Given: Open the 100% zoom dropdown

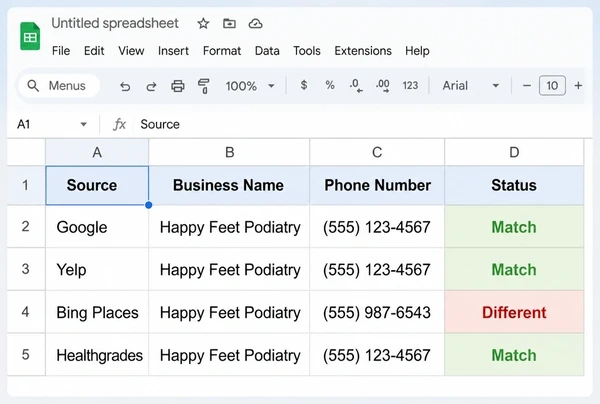Looking at the screenshot, I should (x=250, y=86).
